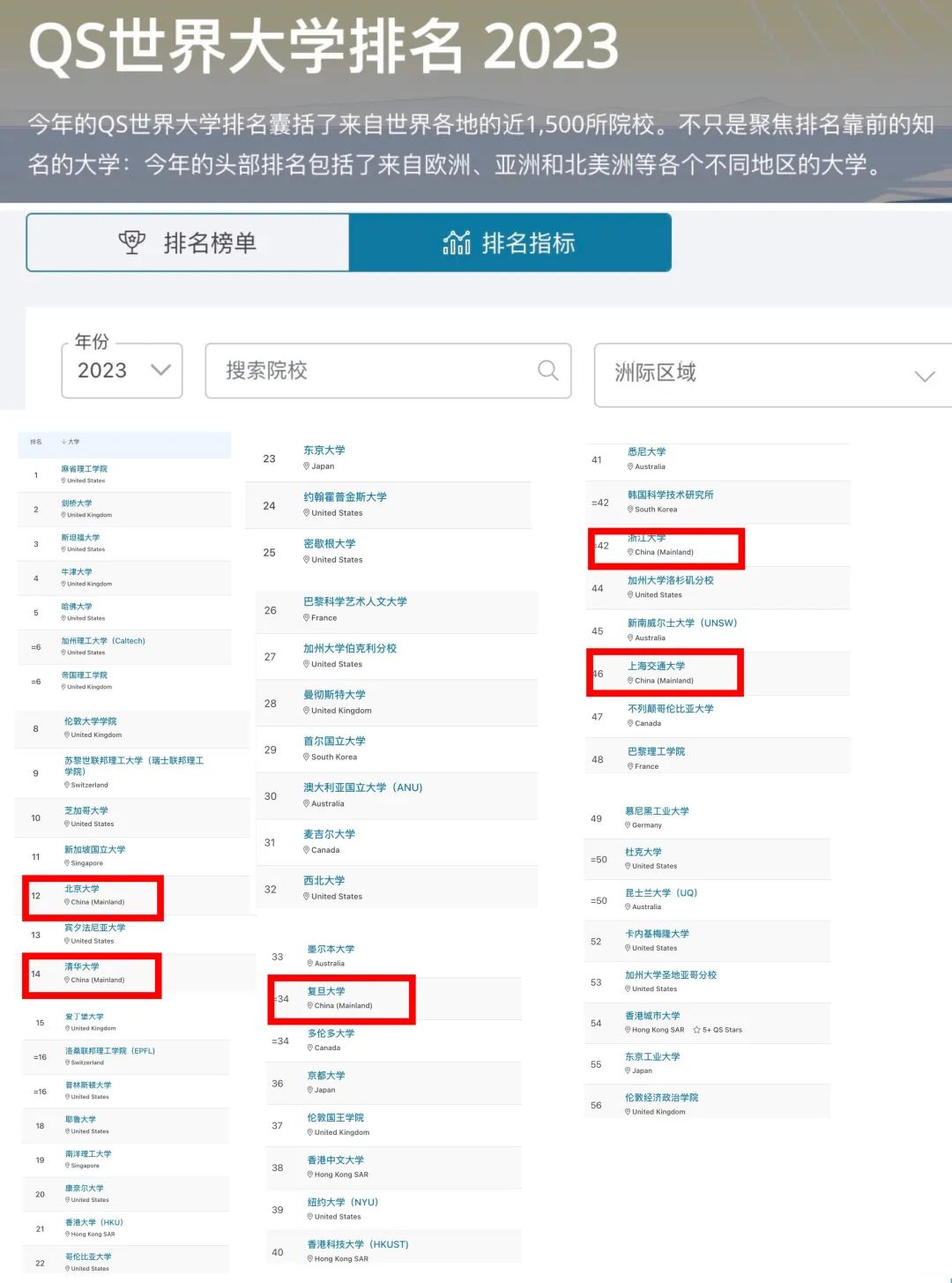Open 密歇根大学 link
Screen dimensions: 952x1283
(x=330, y=543)
